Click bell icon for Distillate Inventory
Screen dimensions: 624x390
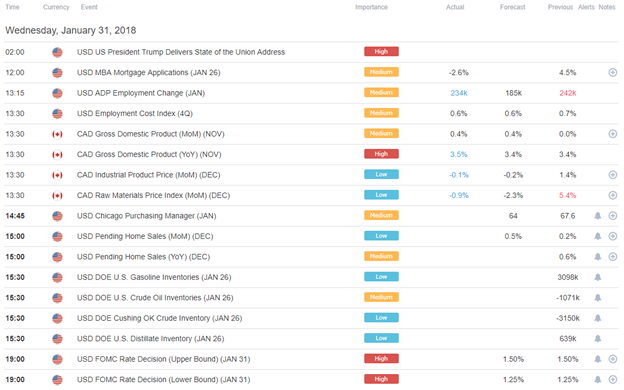[598, 339]
